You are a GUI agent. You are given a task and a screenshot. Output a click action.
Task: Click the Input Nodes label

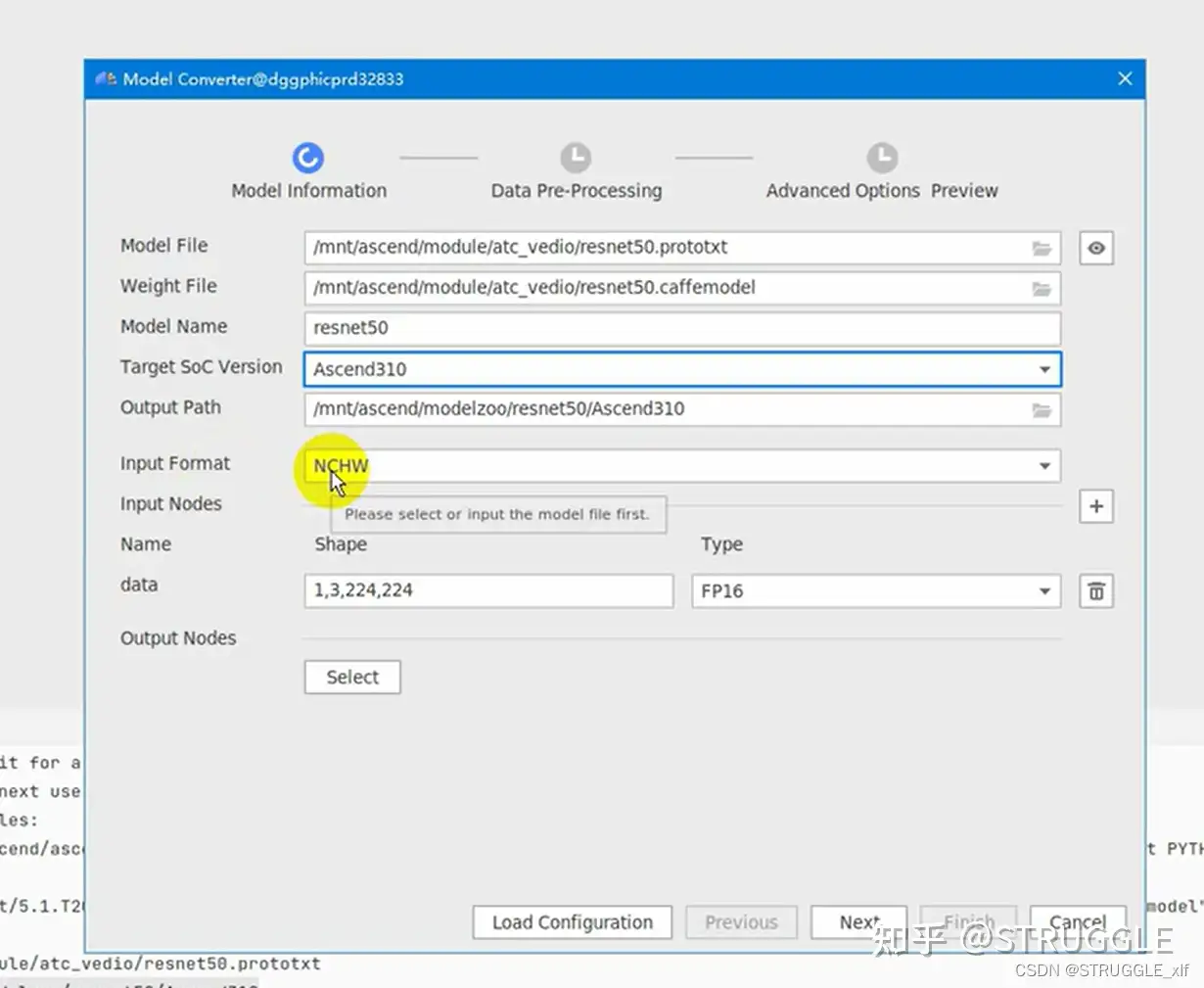171,503
